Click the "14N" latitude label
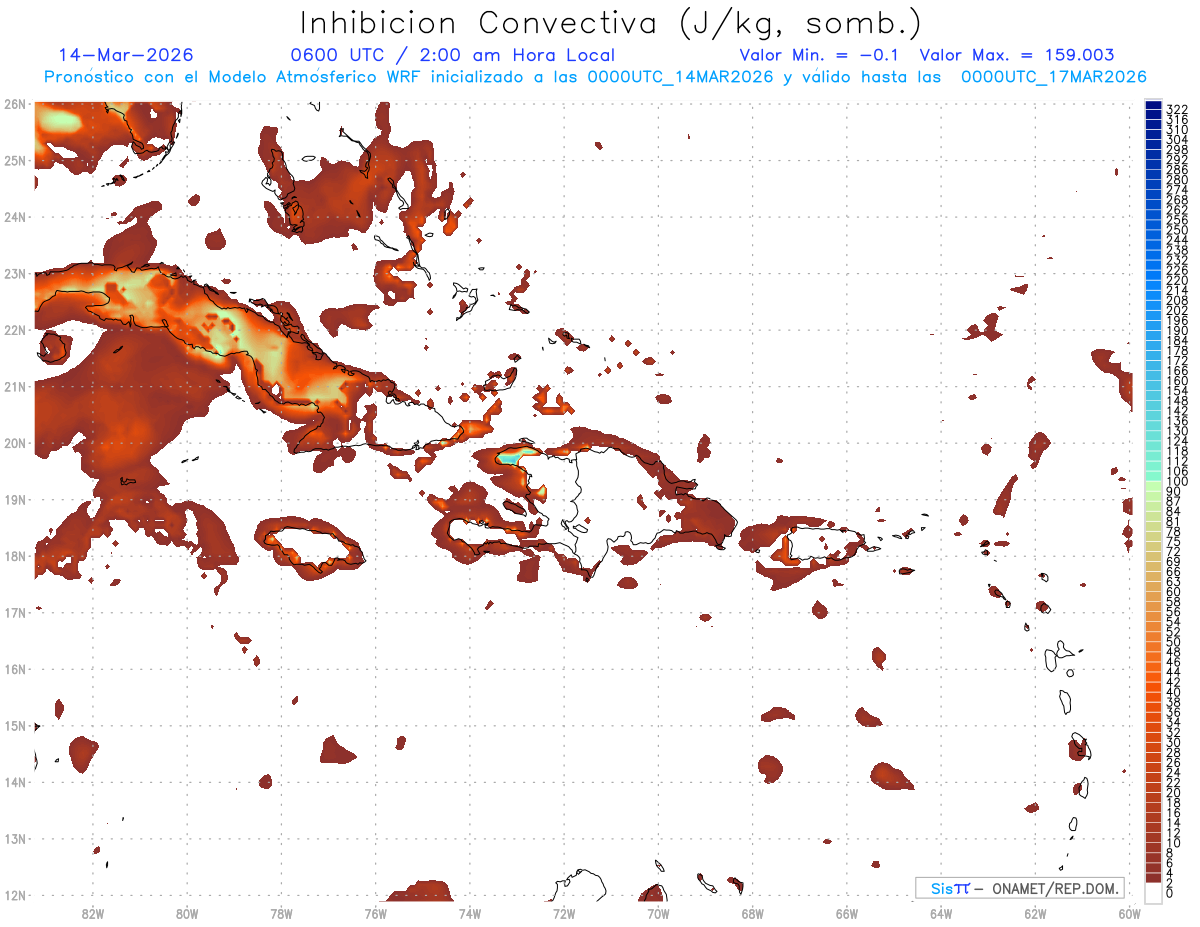The height and width of the screenshot is (927, 1200). 14,782
